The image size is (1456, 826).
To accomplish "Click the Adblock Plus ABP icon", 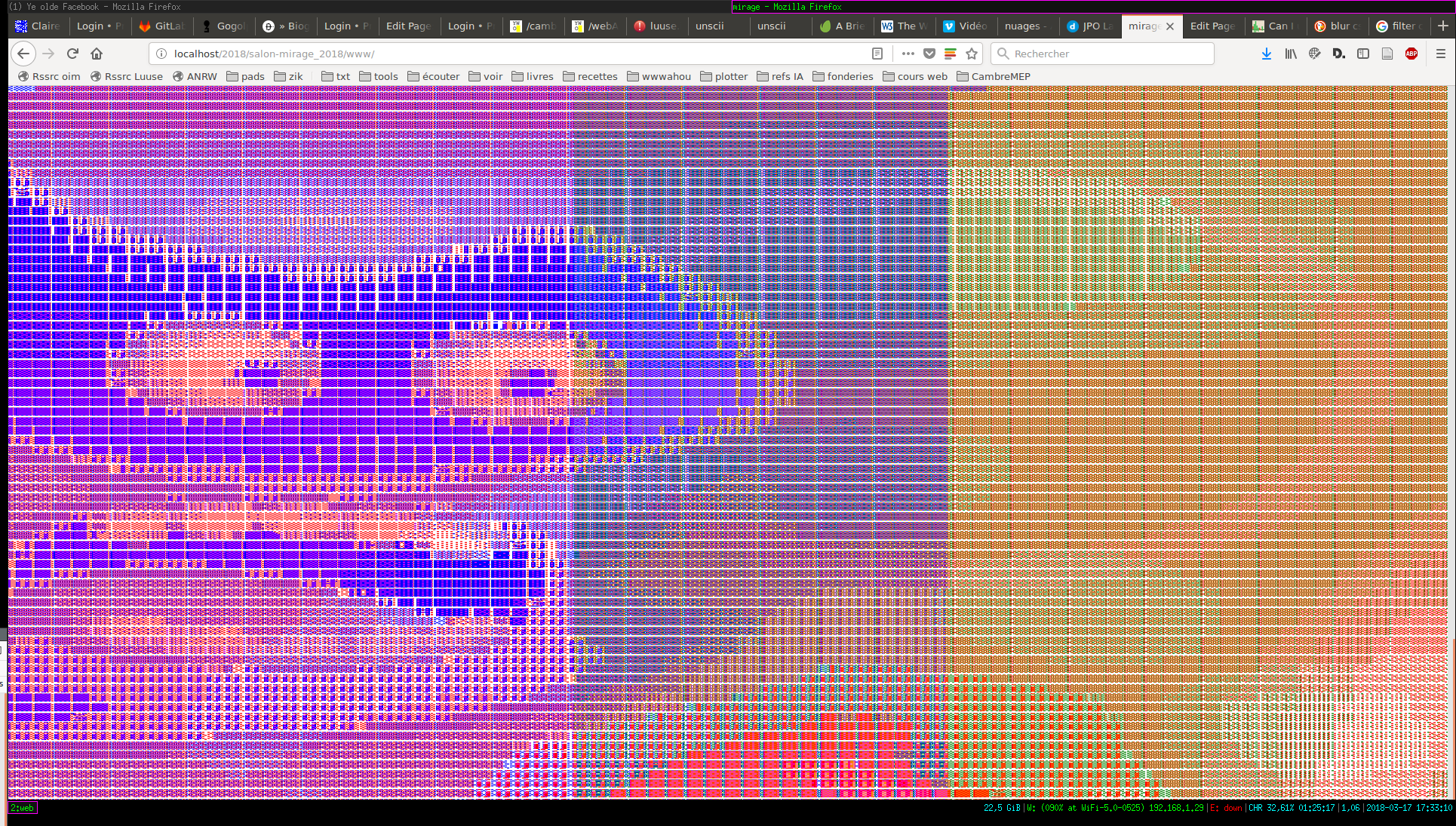I will 1411,54.
